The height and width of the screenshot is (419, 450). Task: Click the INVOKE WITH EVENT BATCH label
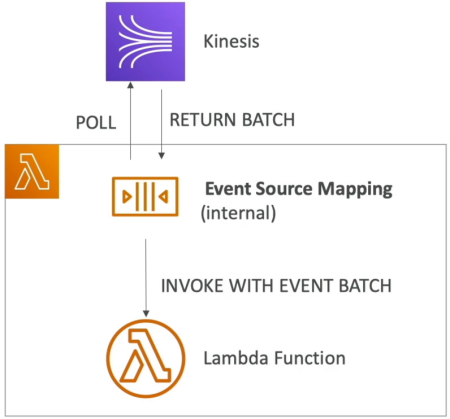(276, 286)
